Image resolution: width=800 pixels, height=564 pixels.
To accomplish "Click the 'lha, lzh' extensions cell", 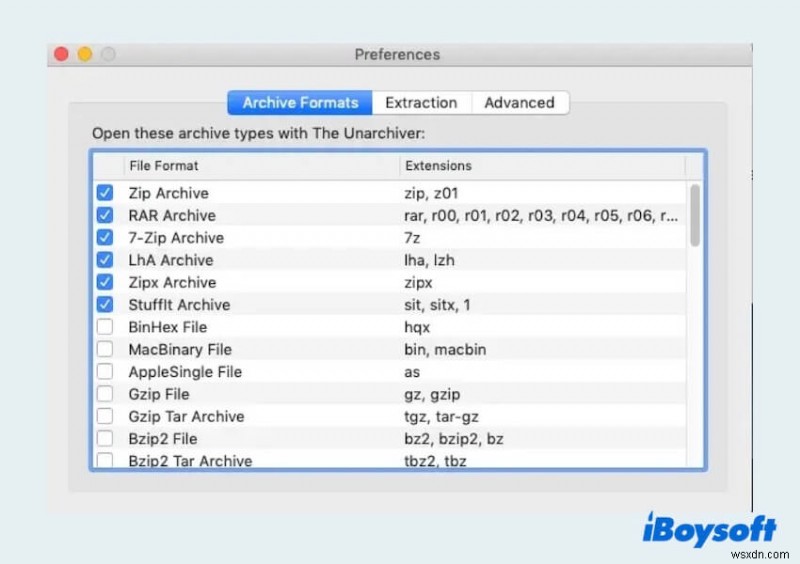I will (x=429, y=260).
